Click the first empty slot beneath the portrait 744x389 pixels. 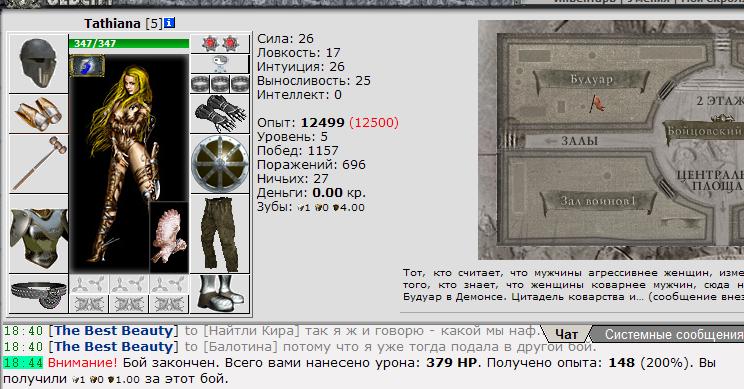(89, 284)
